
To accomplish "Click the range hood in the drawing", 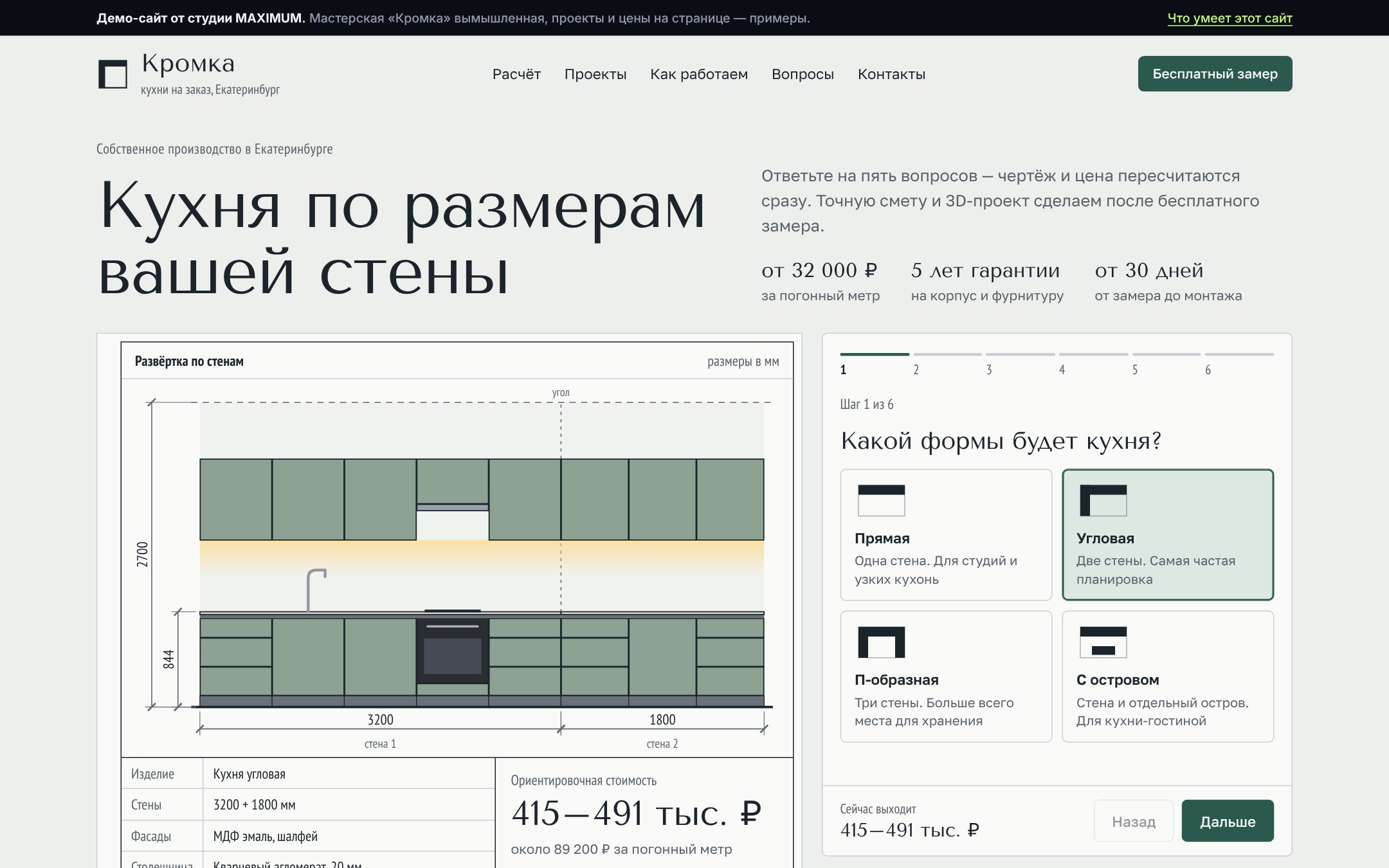I will click(452, 507).
